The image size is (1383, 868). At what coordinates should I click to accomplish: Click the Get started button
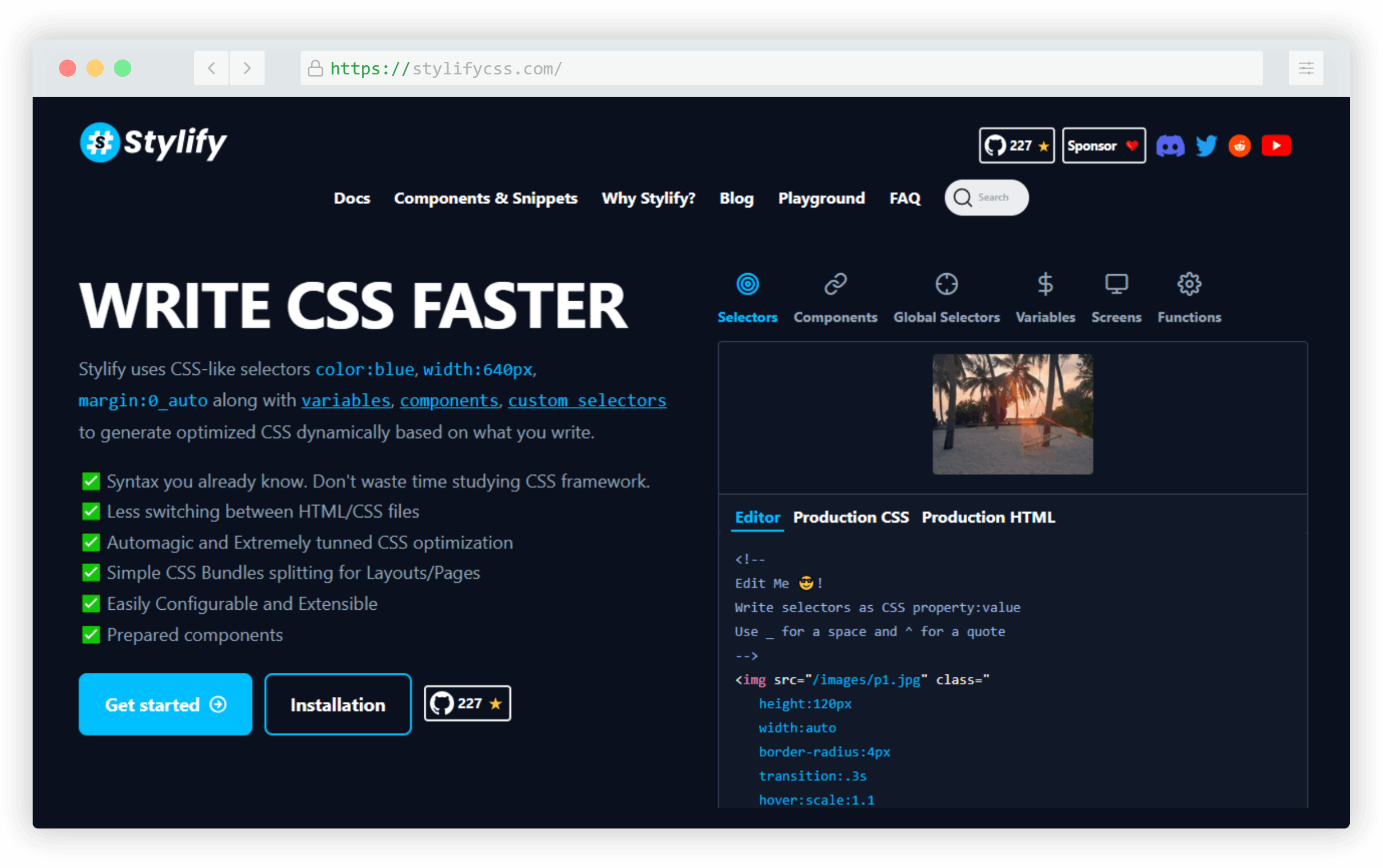coord(166,704)
